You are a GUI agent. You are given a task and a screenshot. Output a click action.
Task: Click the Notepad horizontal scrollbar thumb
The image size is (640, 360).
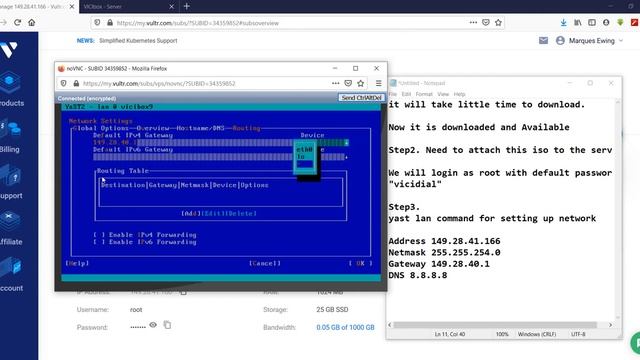[x=495, y=325]
